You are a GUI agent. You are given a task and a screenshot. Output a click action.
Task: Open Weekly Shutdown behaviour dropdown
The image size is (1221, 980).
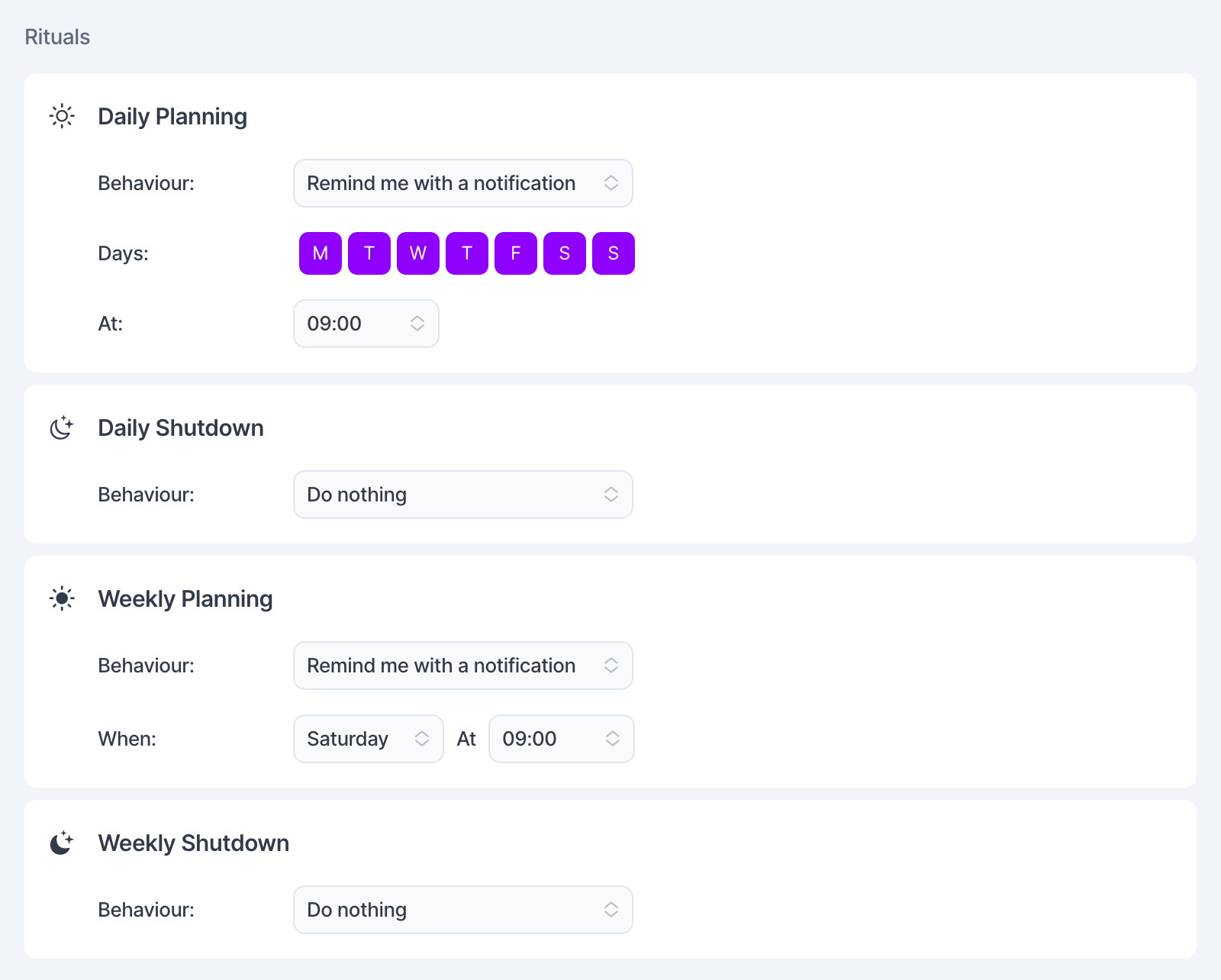pyautogui.click(x=463, y=910)
